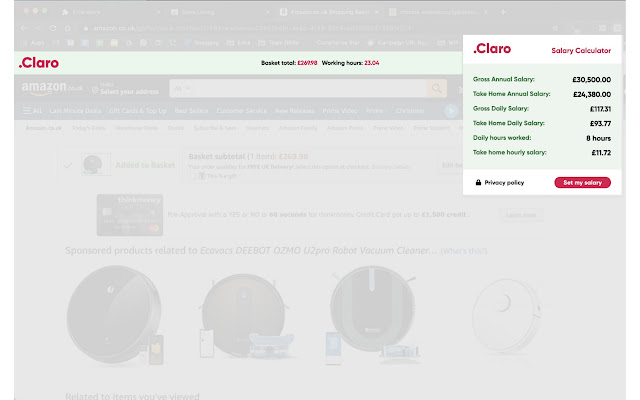640x400 pixels.
Task: Open Warehouse Deals in the sub-navigation
Action: [x=136, y=128]
